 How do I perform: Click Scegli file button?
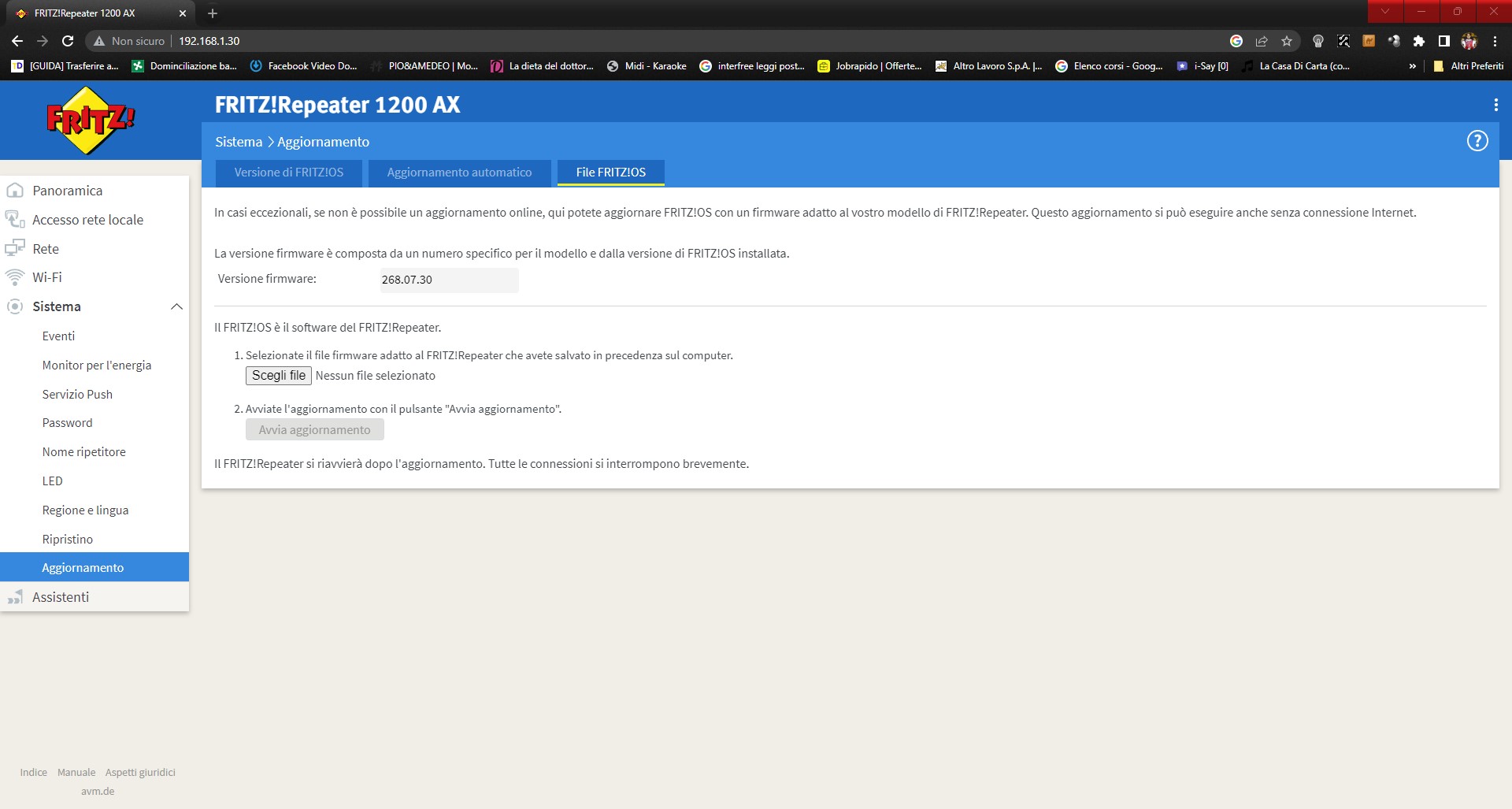(x=279, y=376)
